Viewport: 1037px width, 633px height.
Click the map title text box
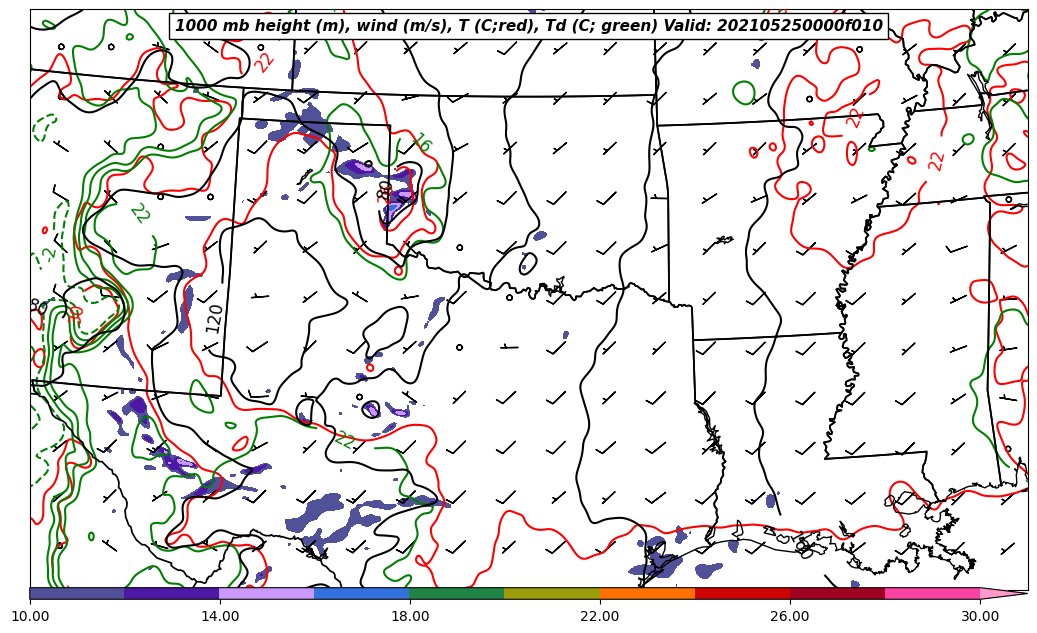[x=528, y=26]
